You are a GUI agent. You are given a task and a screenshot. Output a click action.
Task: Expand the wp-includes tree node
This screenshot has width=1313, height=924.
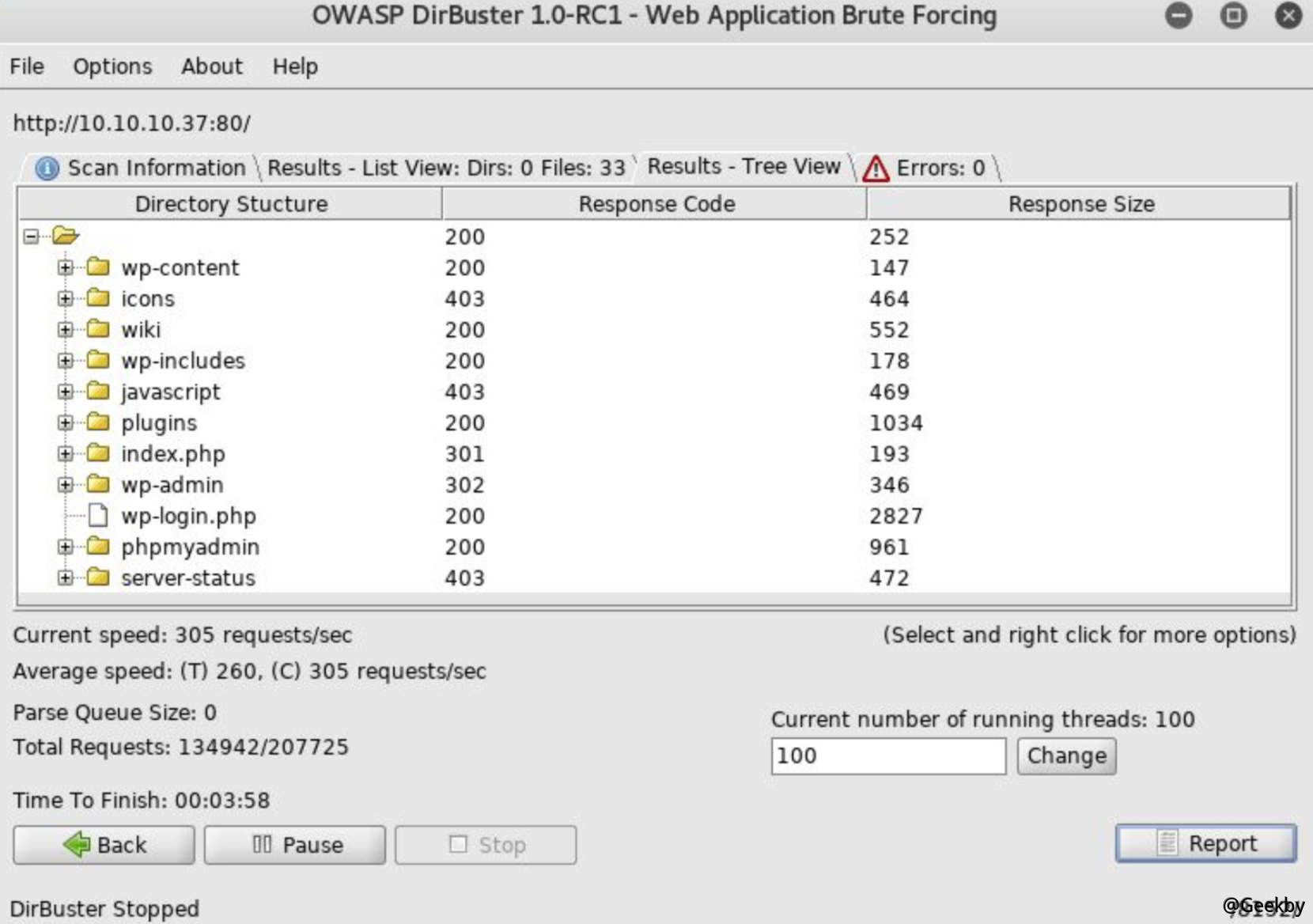point(66,361)
